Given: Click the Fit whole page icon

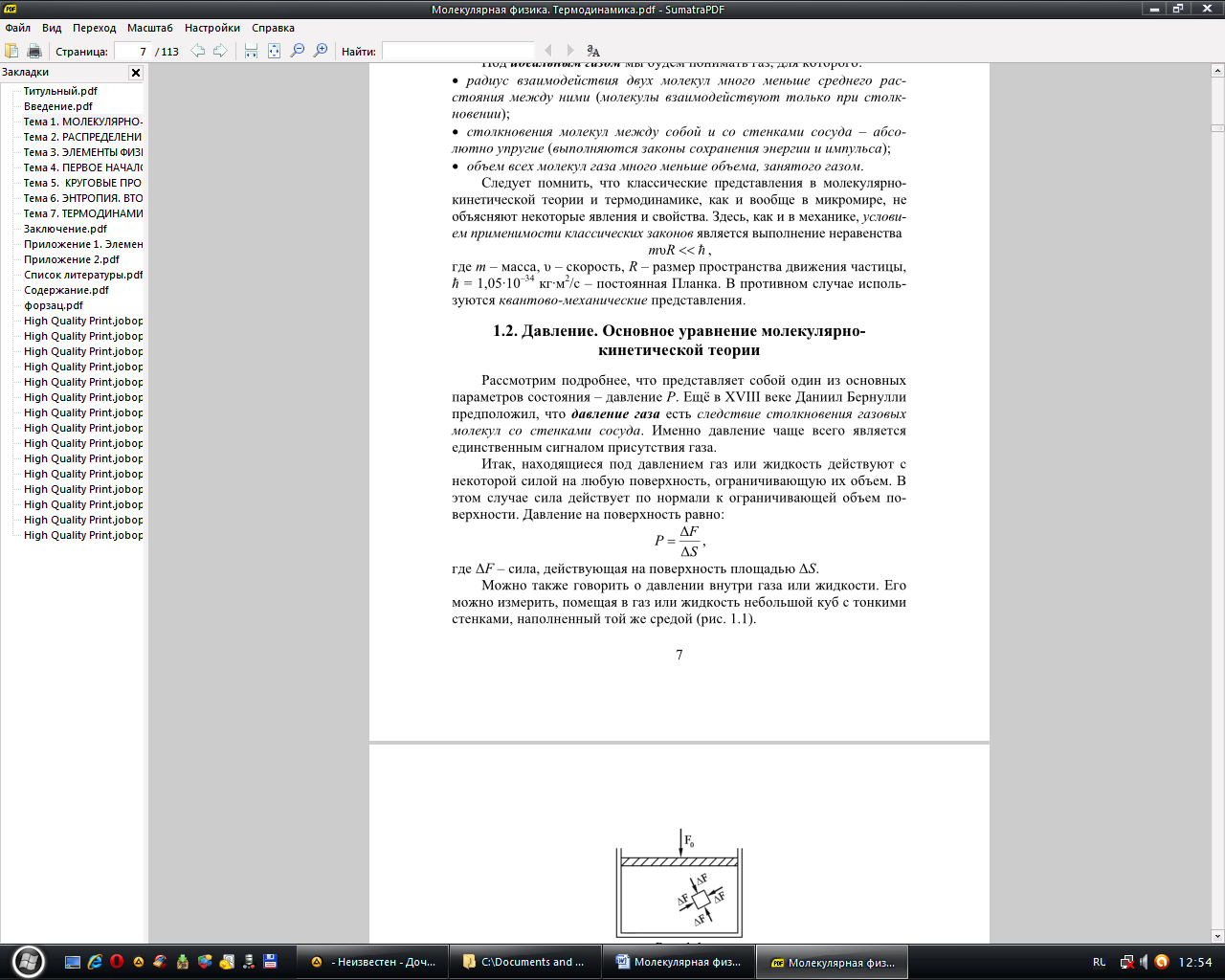Looking at the screenshot, I should pyautogui.click(x=274, y=51).
